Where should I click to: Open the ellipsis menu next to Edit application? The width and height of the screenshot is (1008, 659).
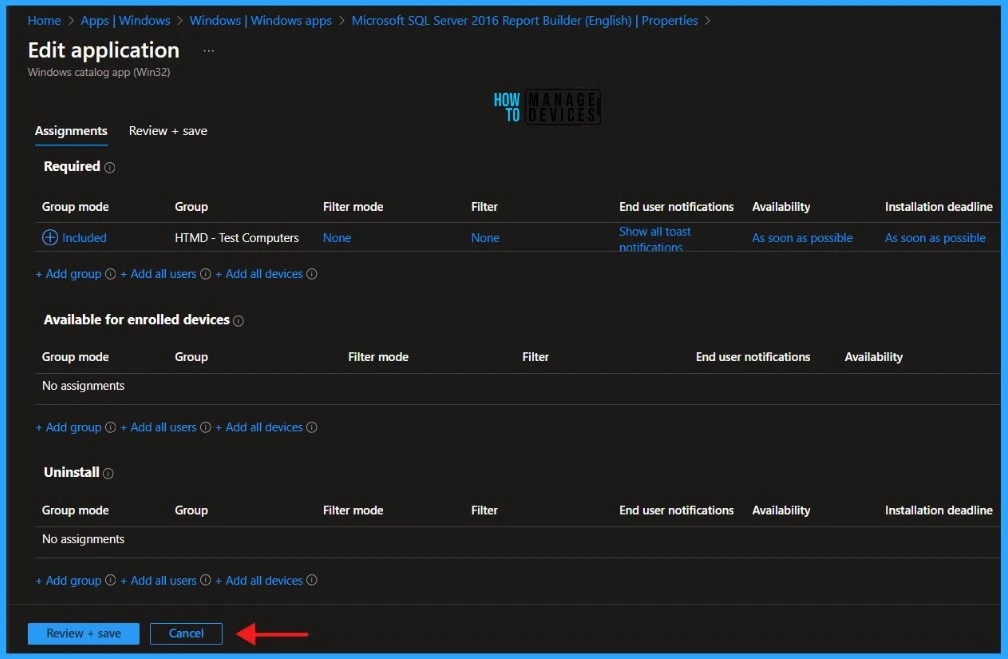coord(208,51)
